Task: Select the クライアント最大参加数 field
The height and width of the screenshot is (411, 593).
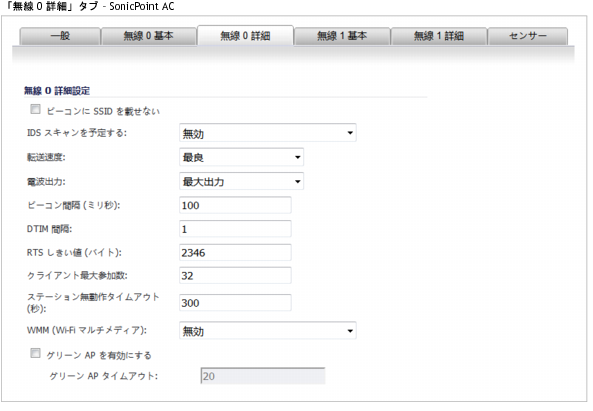Action: pos(235,276)
